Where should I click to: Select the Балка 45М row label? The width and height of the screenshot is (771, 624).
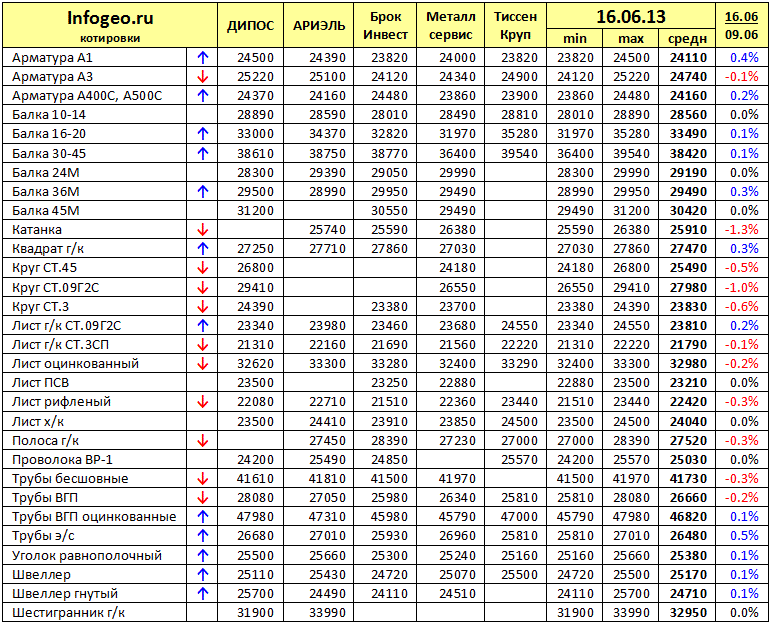46,210
